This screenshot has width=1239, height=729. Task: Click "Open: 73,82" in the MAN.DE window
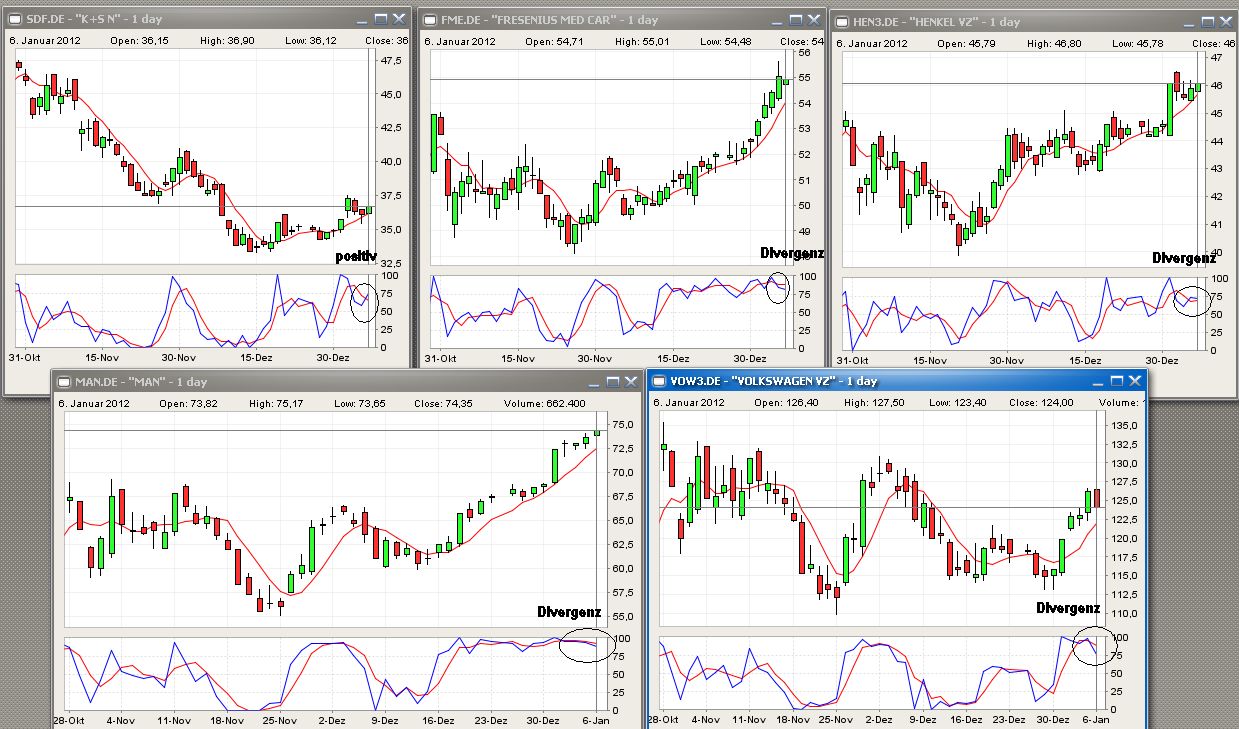[187, 403]
